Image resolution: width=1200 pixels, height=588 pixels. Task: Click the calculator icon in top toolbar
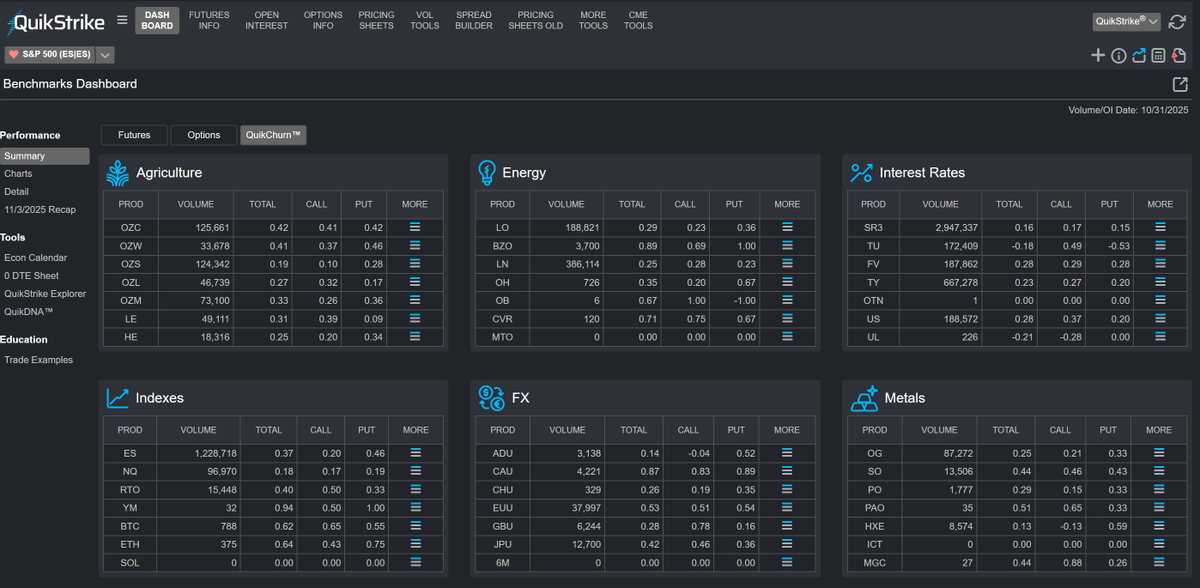[1158, 55]
